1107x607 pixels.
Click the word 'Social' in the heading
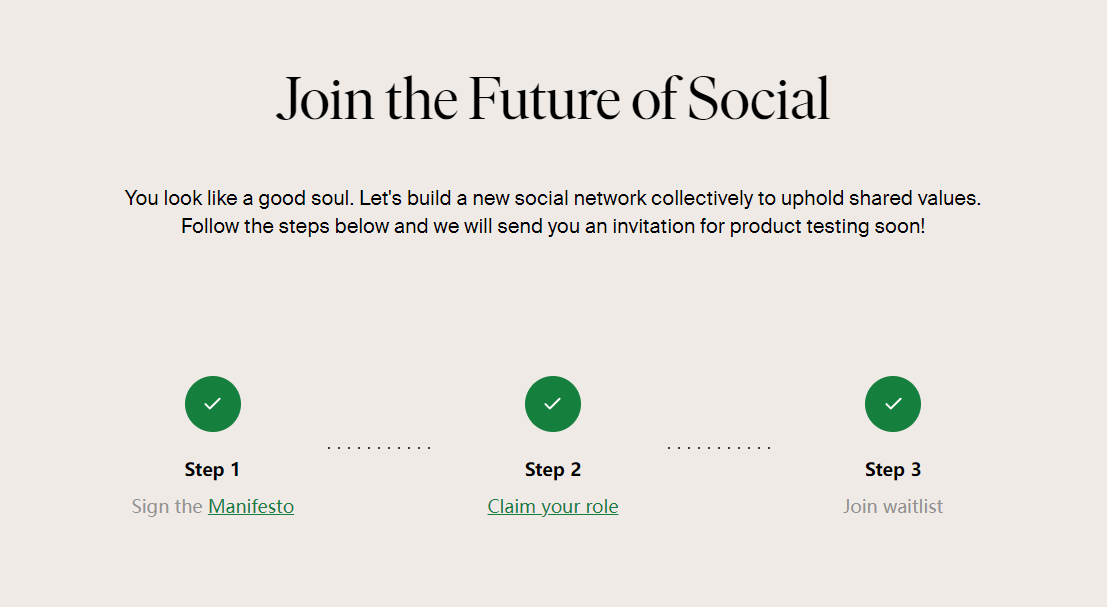click(x=758, y=99)
